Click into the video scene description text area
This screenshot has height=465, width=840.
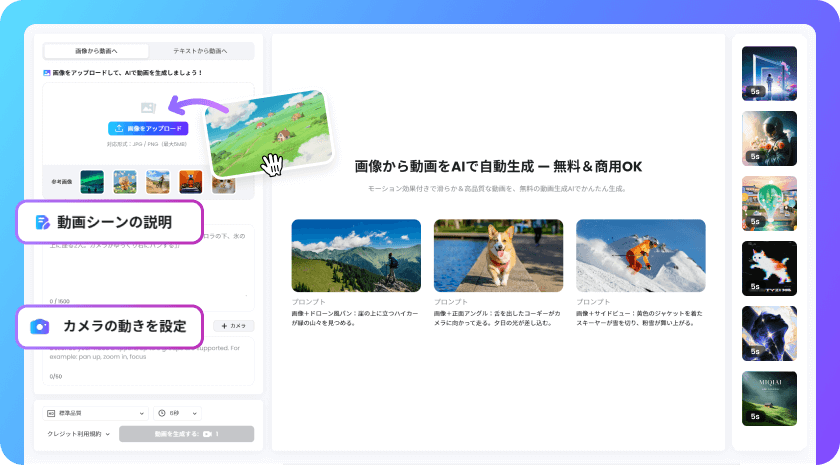point(148,268)
